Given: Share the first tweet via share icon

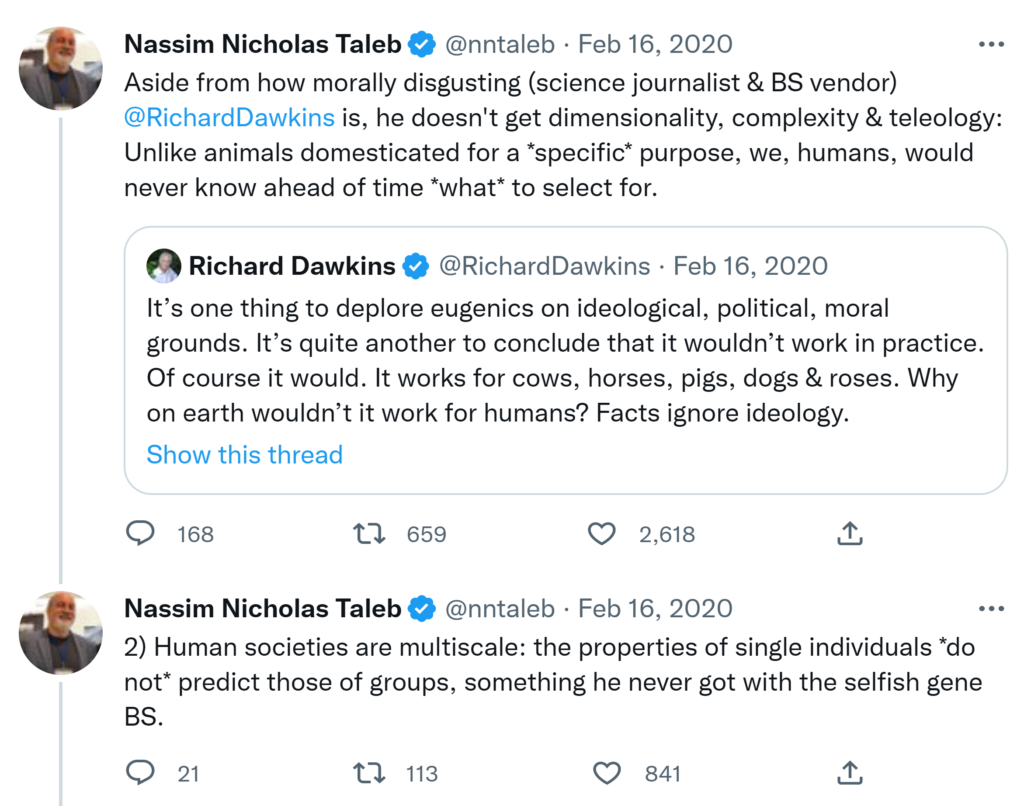Looking at the screenshot, I should 849,534.
